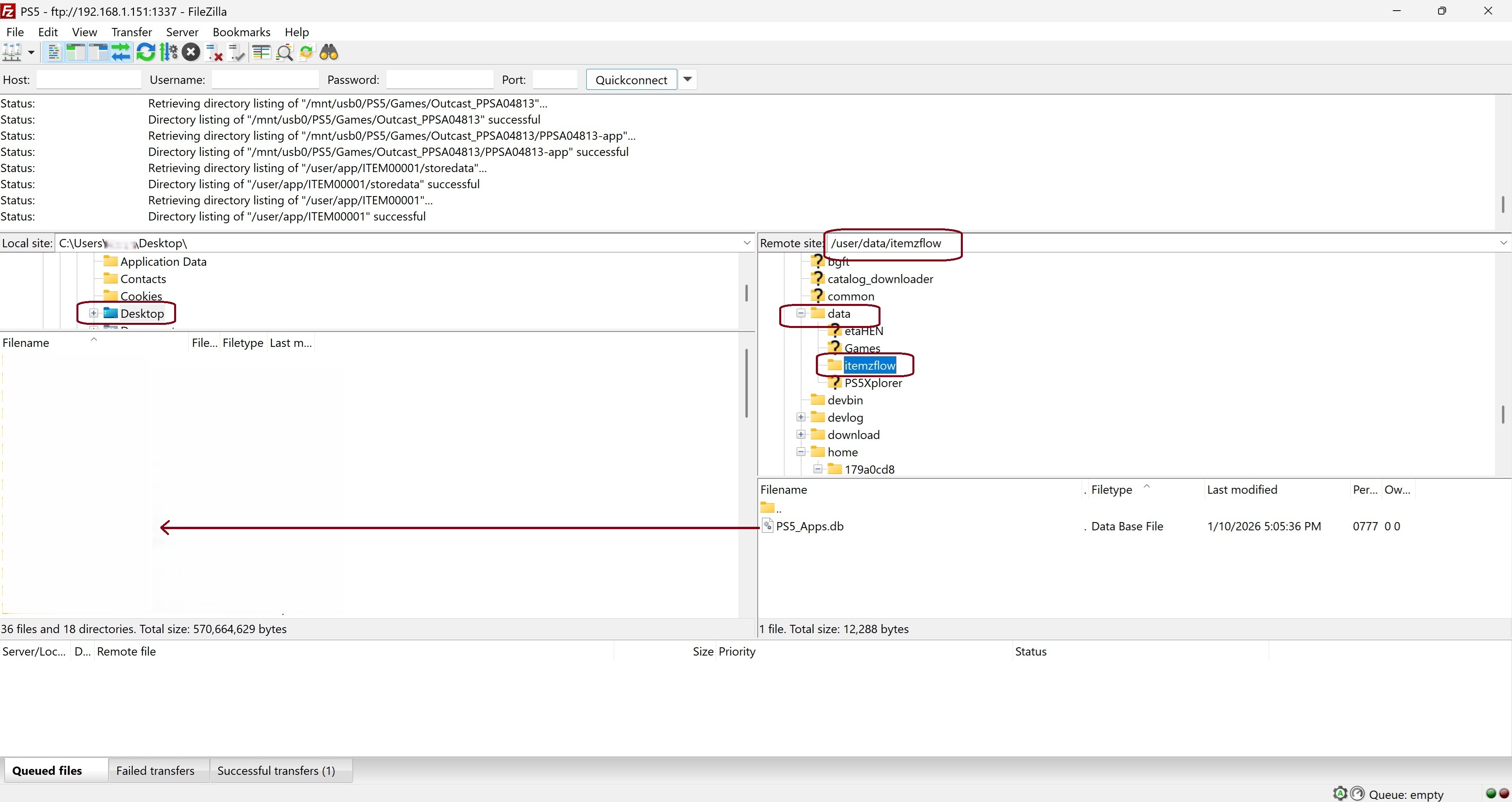Select the Games folder in remote tree
Screen dimensions: 1512x802
click(x=862, y=348)
